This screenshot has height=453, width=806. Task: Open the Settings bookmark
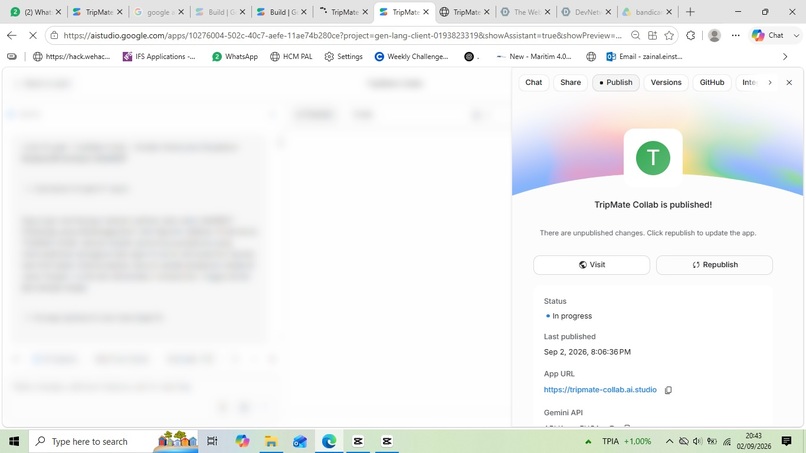(343, 57)
